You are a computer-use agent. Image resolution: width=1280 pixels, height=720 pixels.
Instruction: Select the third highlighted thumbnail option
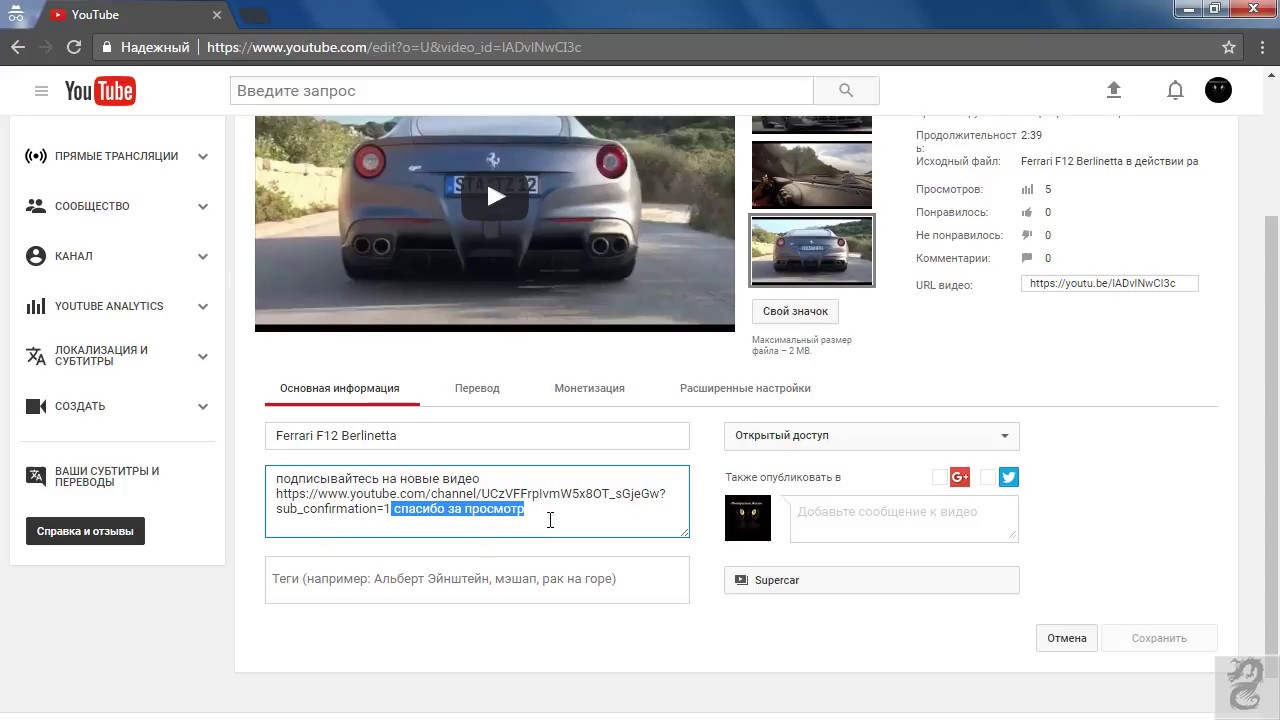812,251
